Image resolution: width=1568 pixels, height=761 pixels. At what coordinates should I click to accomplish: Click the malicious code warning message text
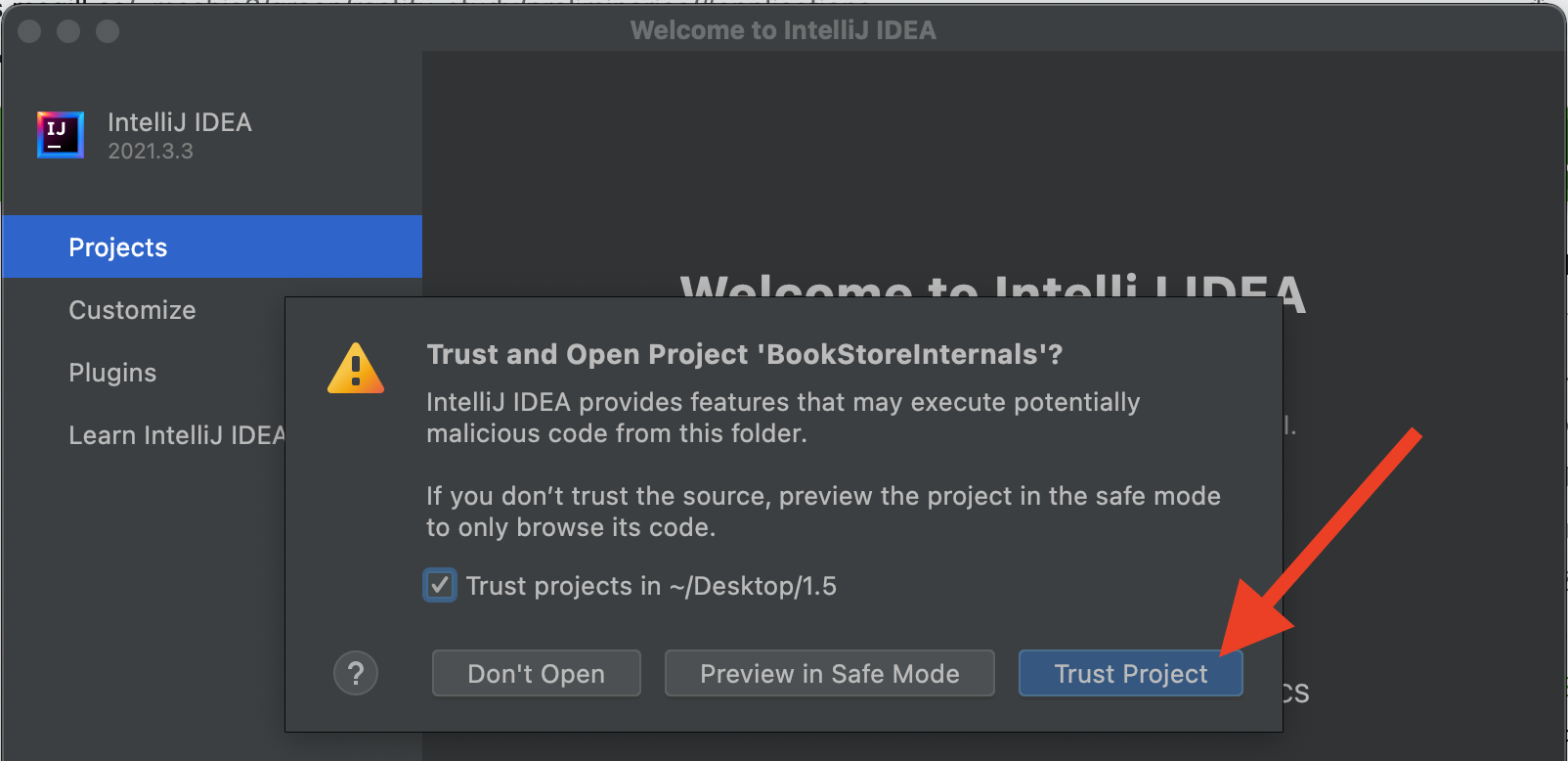pyautogui.click(x=782, y=418)
